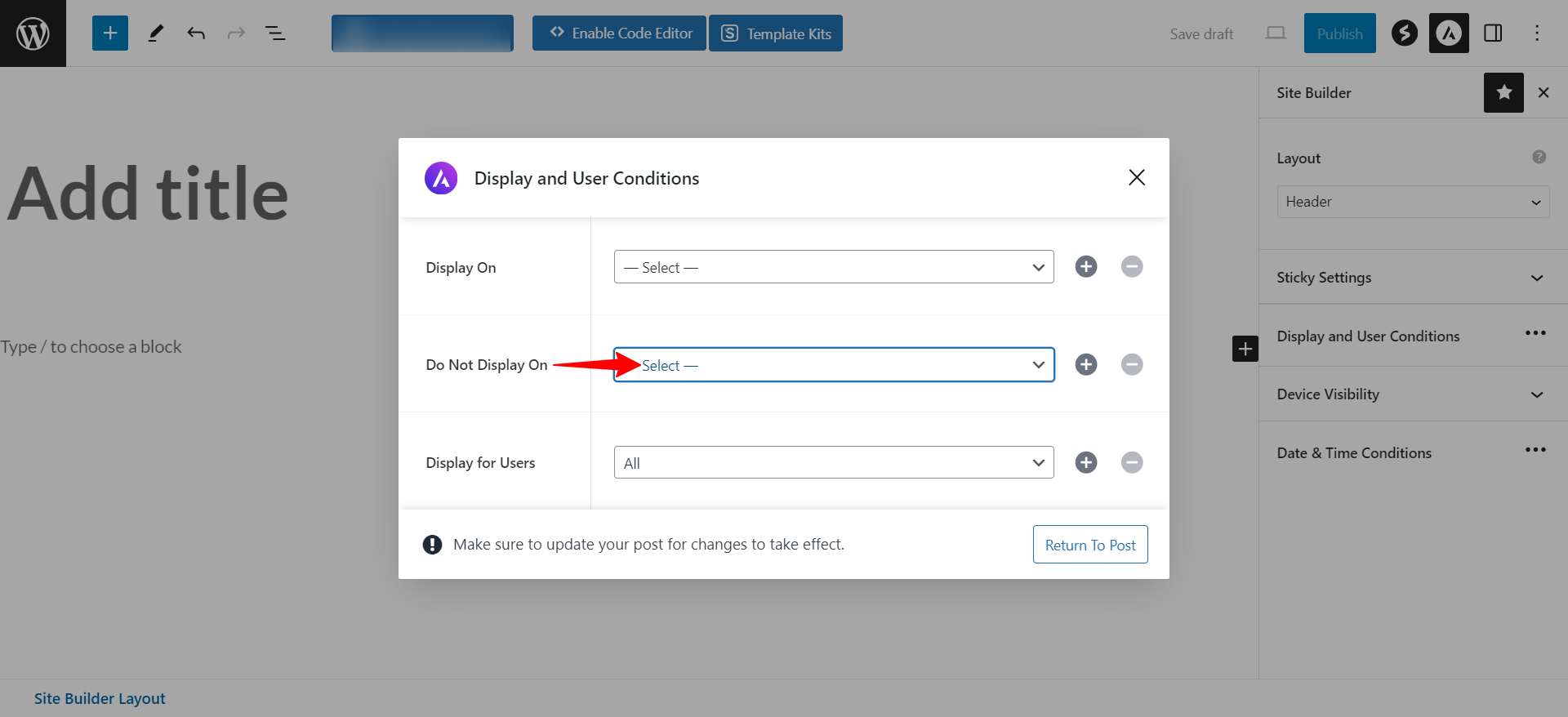
Task: Expand the Device Visibility section
Action: [x=1412, y=394]
